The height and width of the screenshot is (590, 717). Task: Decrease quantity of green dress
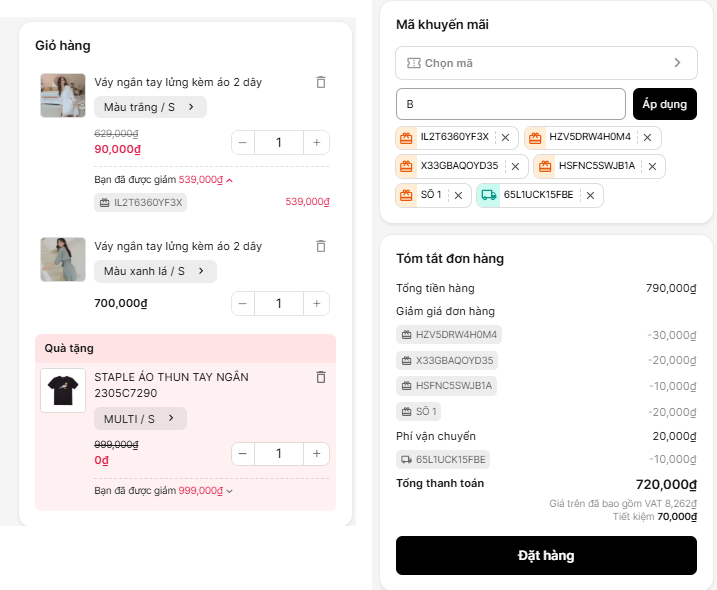click(243, 304)
